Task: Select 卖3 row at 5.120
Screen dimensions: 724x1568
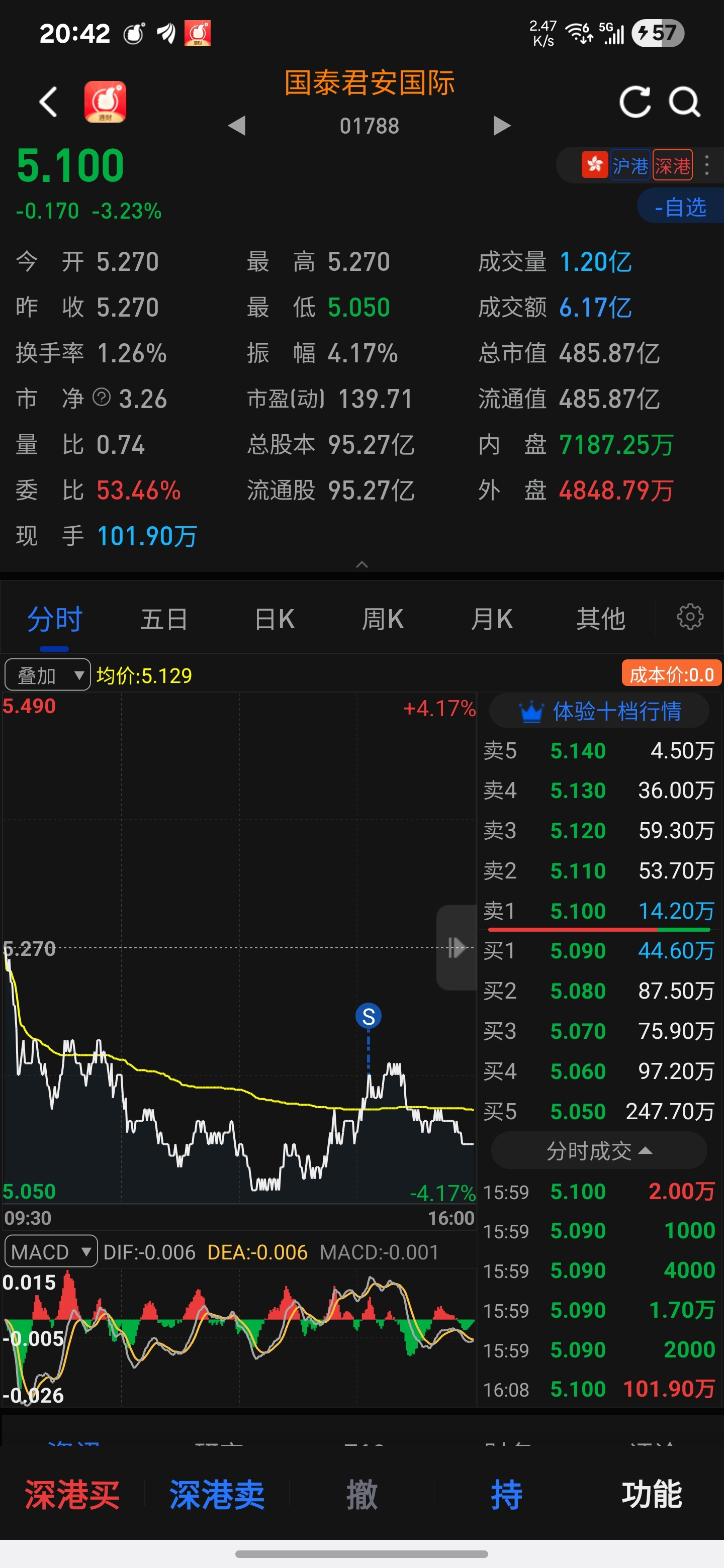Action: click(x=599, y=830)
